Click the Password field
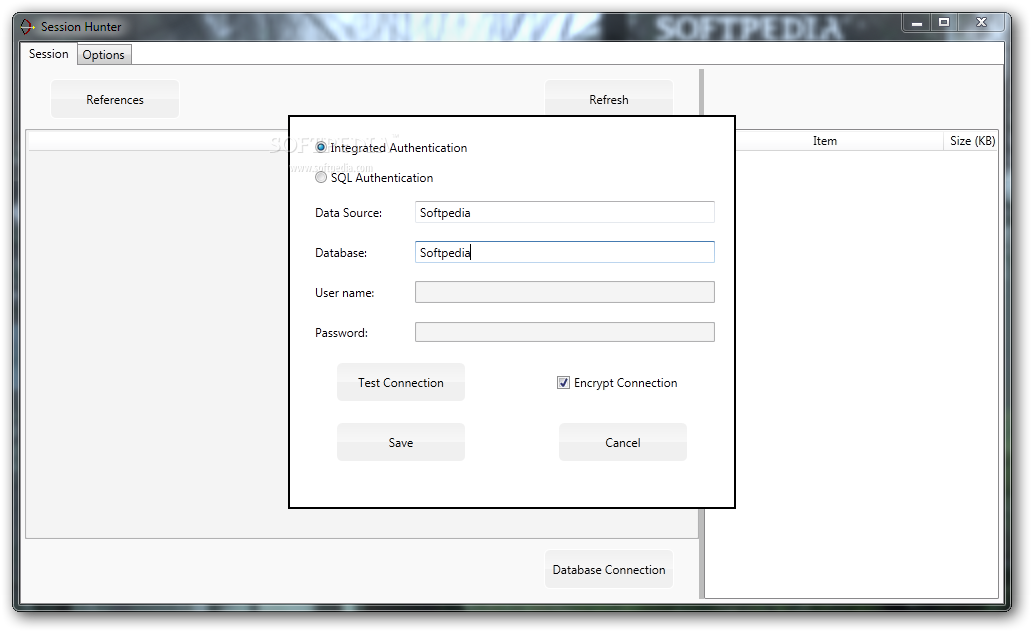The height and width of the screenshot is (632, 1032). coord(565,332)
